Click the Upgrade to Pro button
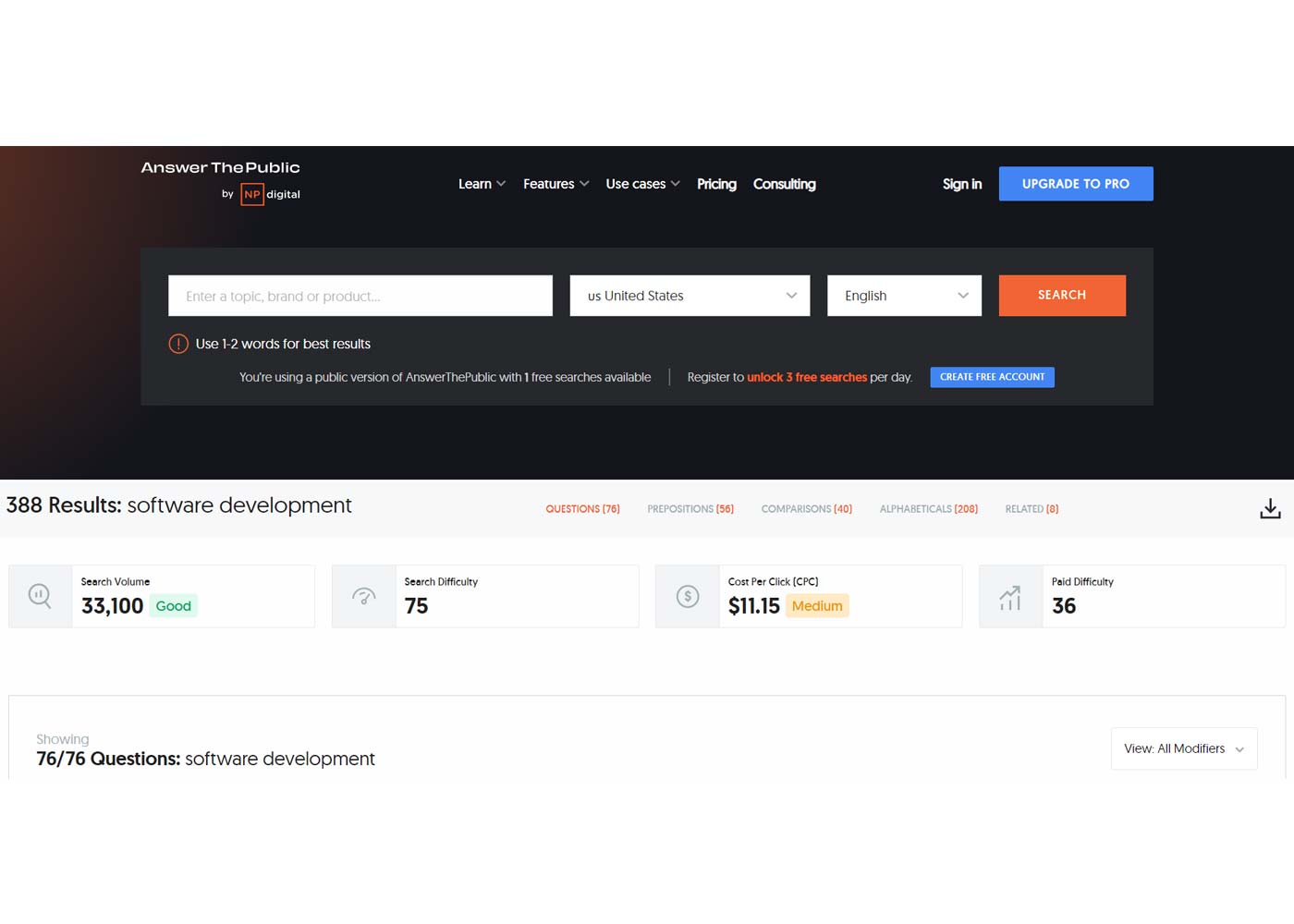1294x924 pixels. (x=1076, y=184)
